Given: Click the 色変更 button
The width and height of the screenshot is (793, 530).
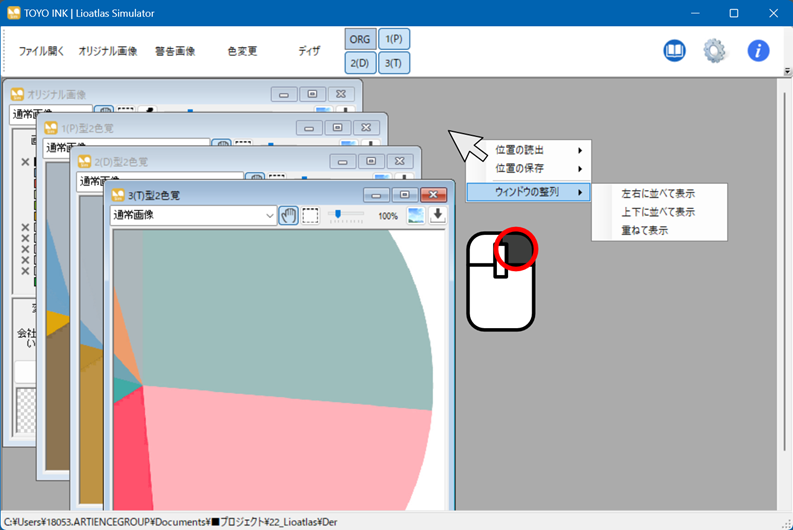Looking at the screenshot, I should click(x=242, y=51).
